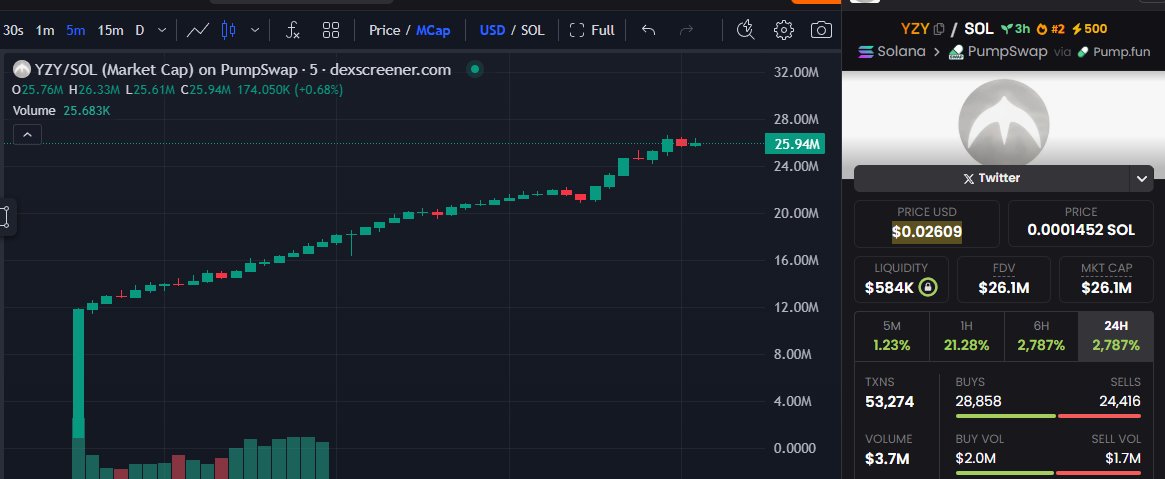The height and width of the screenshot is (479, 1165).
Task: Expand the social links dropdown
Action: [1141, 178]
